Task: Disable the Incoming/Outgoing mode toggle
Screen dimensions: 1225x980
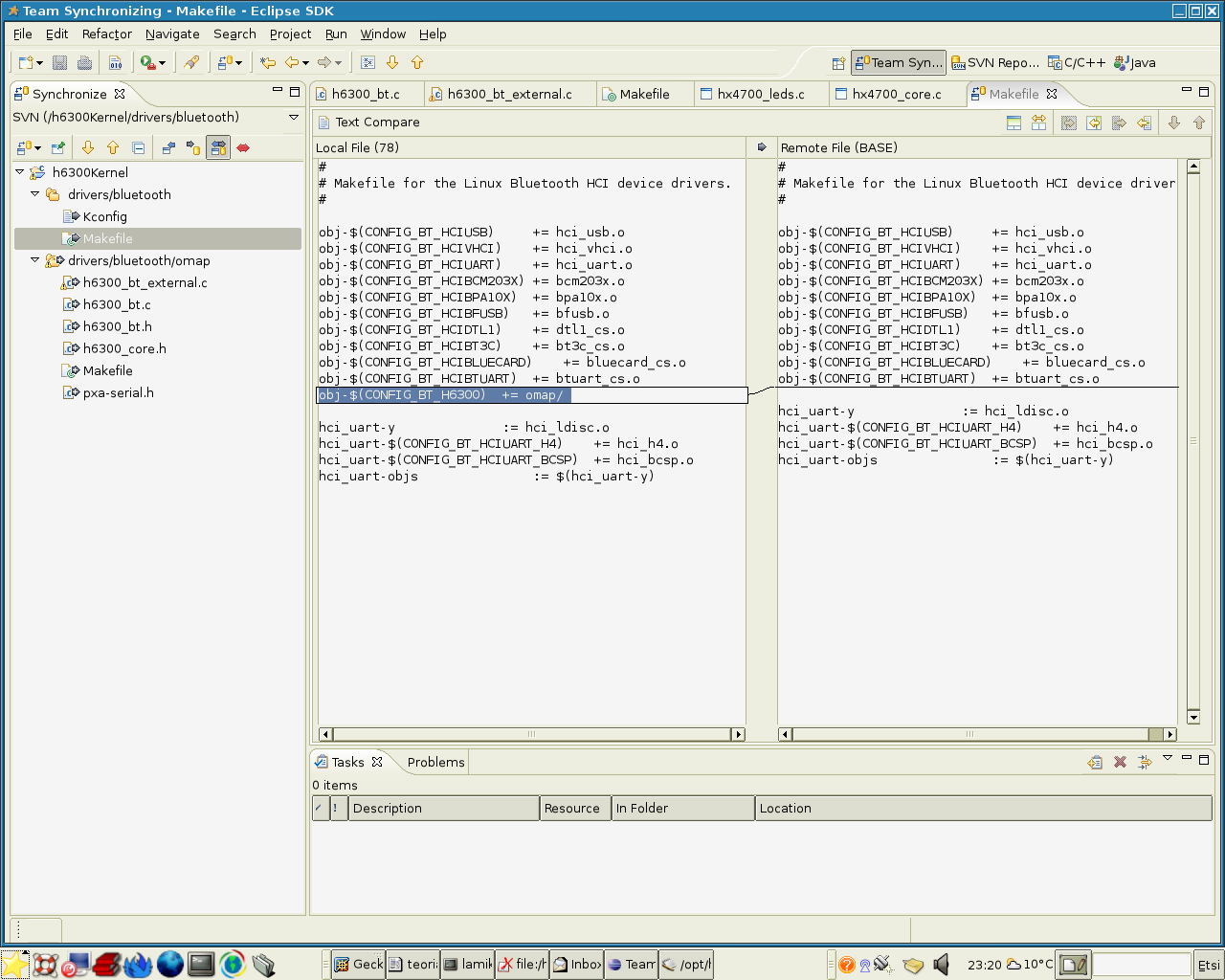Action: click(x=218, y=148)
